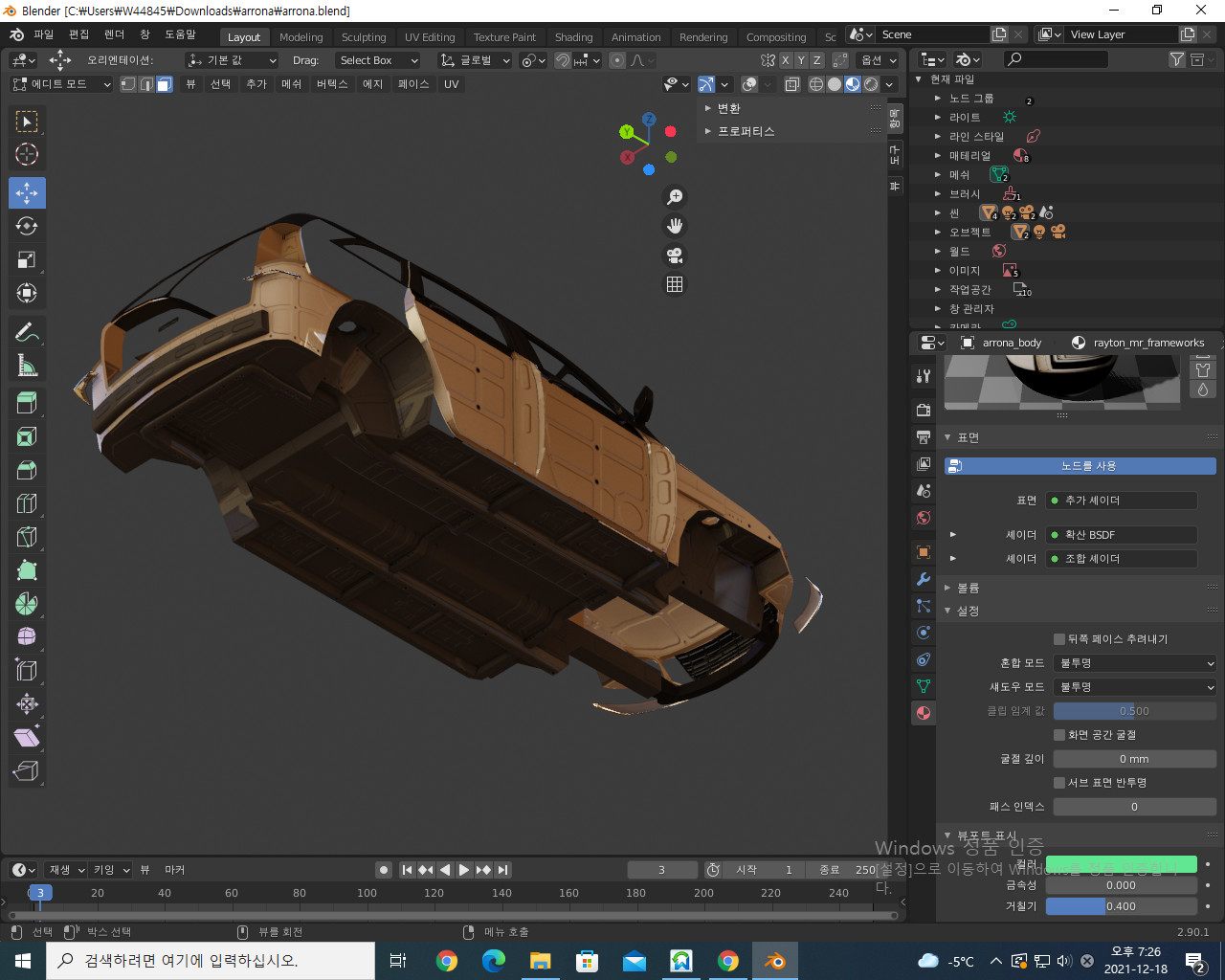Toggle camera view in viewport

[x=675, y=256]
